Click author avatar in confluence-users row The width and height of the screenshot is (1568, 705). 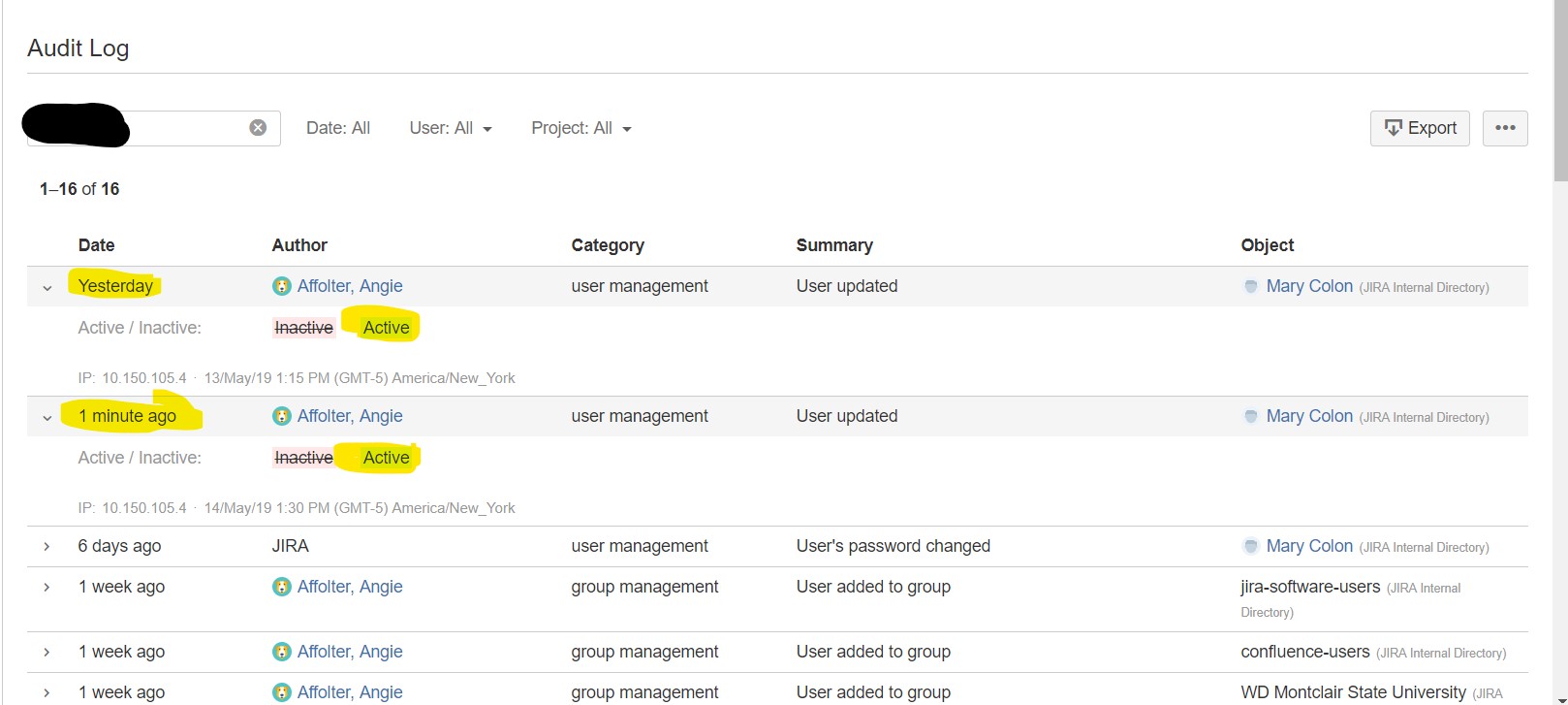[282, 652]
